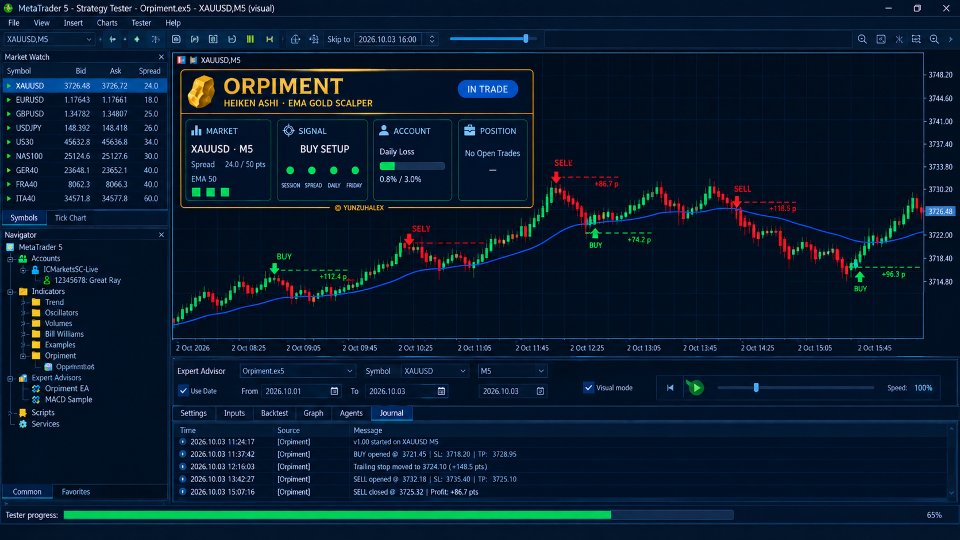The height and width of the screenshot is (540, 960).
Task: Switch to the Backtest tab
Action: point(274,413)
